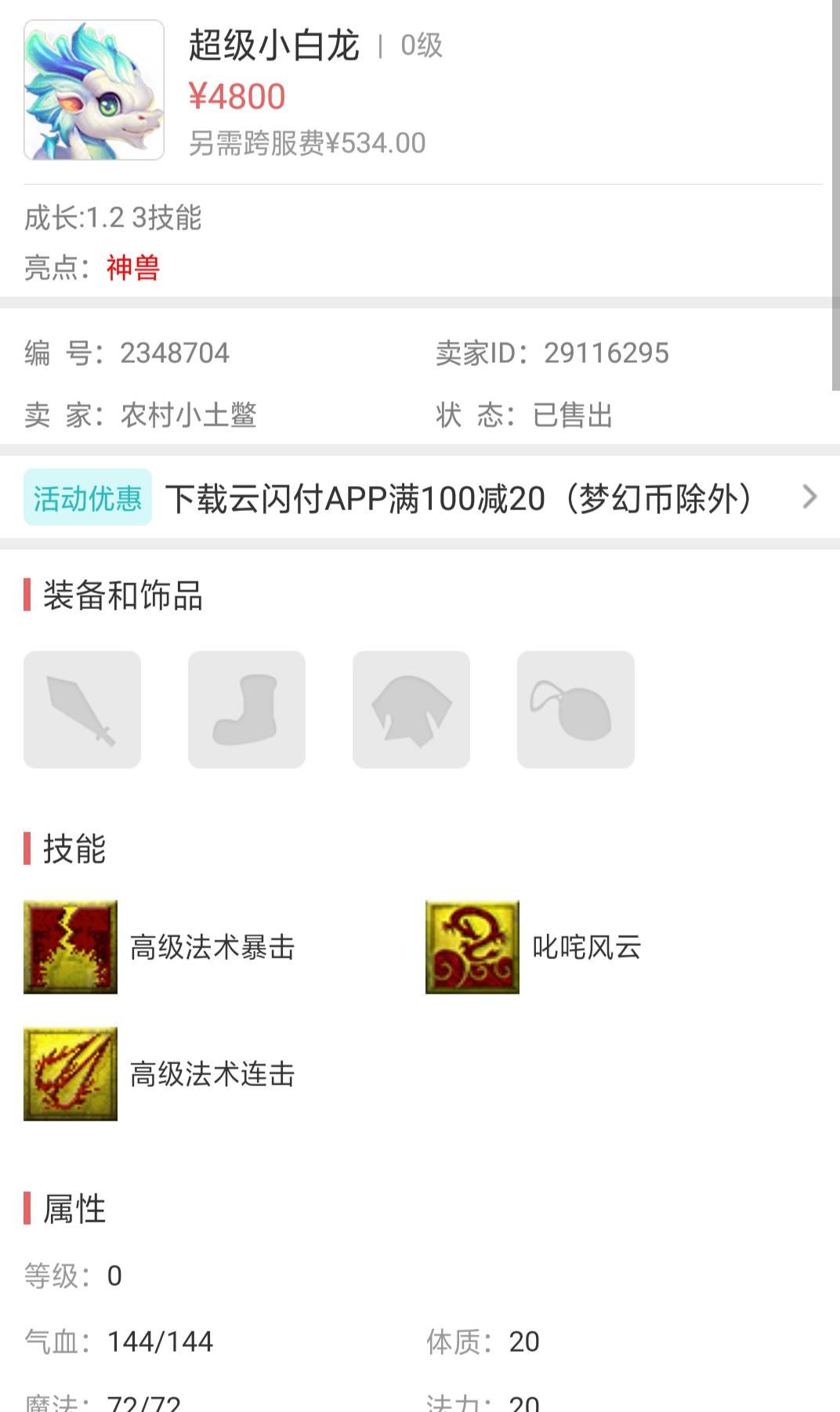Open the 下载云闪付APP满100减20 promotion text

[460, 498]
